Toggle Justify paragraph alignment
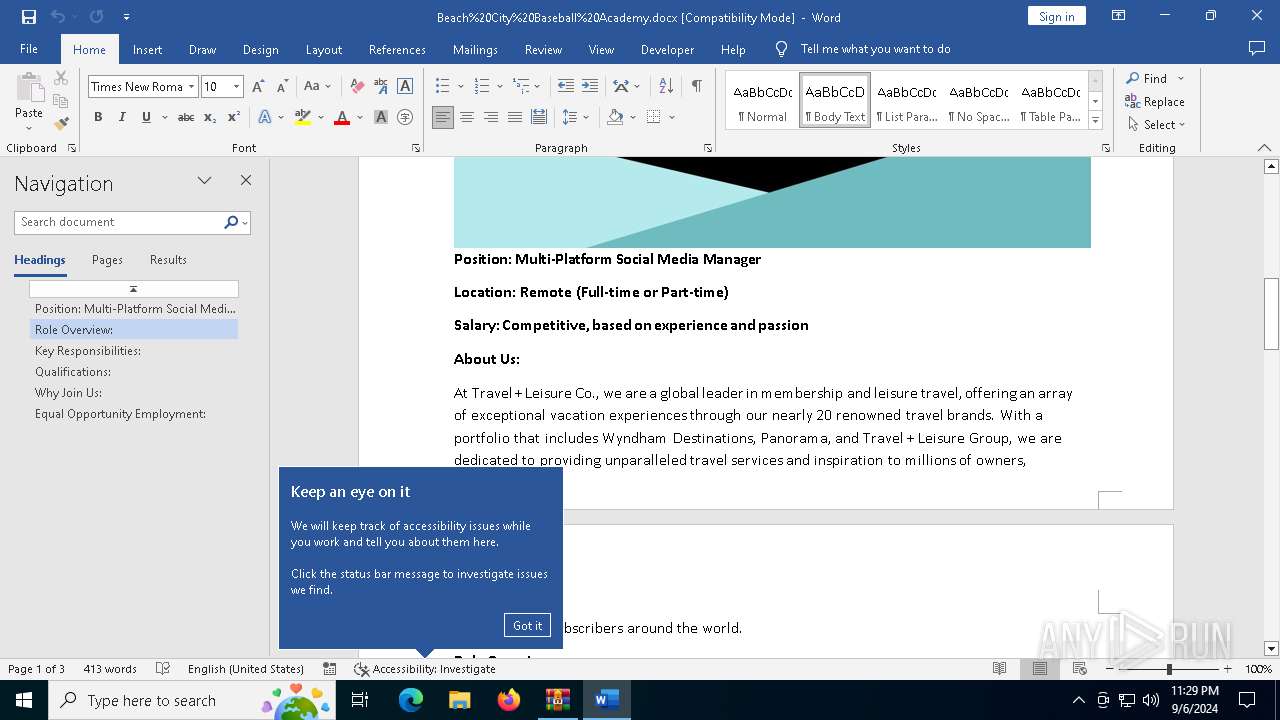This screenshot has width=1280, height=720. click(x=515, y=117)
